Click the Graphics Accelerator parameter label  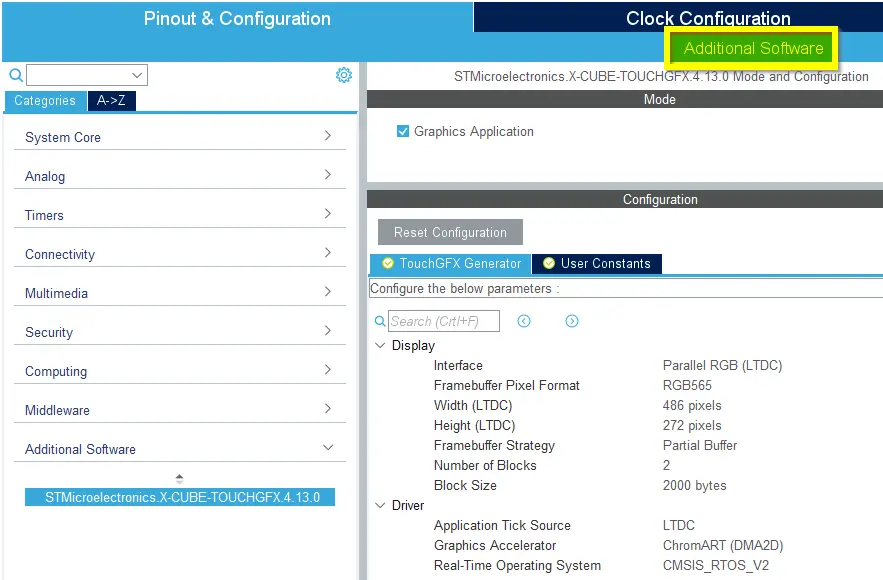point(494,545)
